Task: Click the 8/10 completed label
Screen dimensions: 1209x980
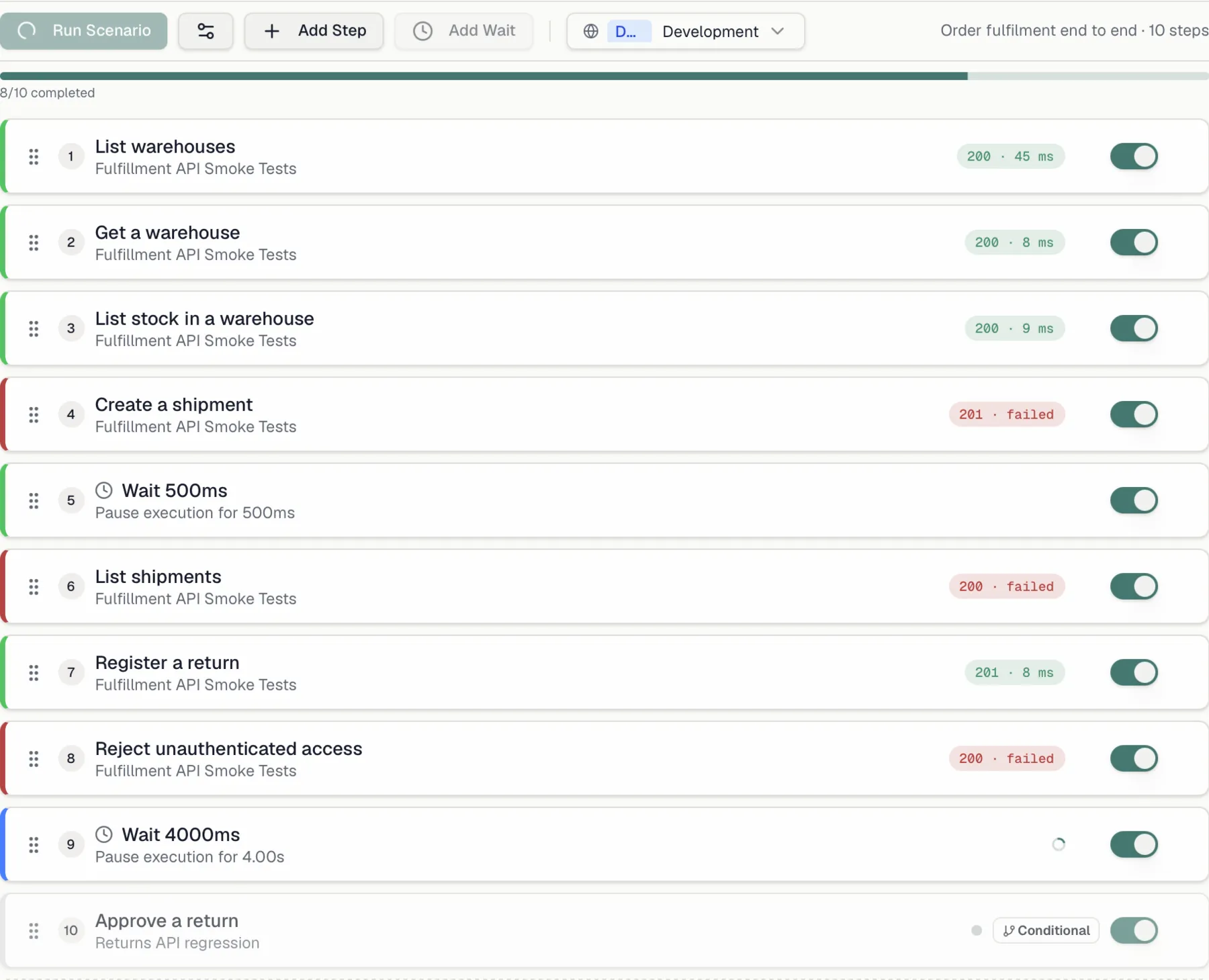Action: 48,93
